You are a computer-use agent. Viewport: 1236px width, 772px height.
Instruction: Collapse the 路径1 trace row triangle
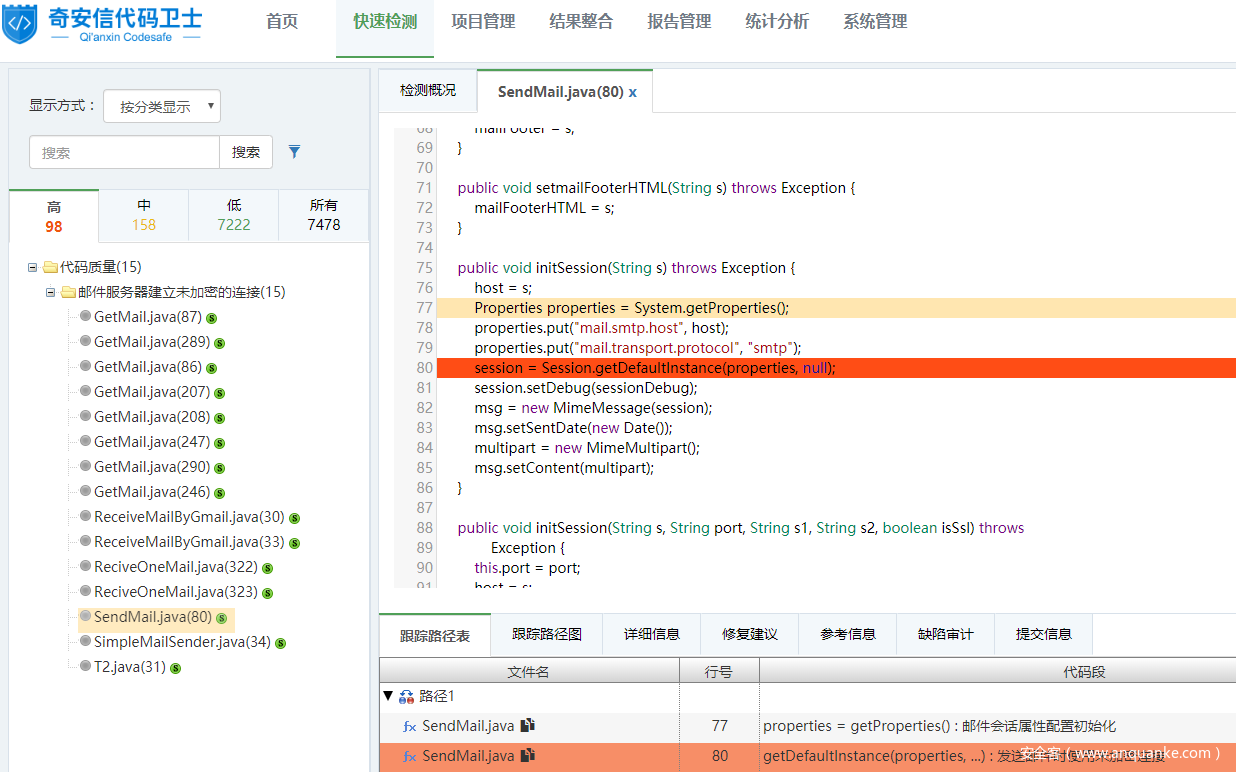coord(388,696)
